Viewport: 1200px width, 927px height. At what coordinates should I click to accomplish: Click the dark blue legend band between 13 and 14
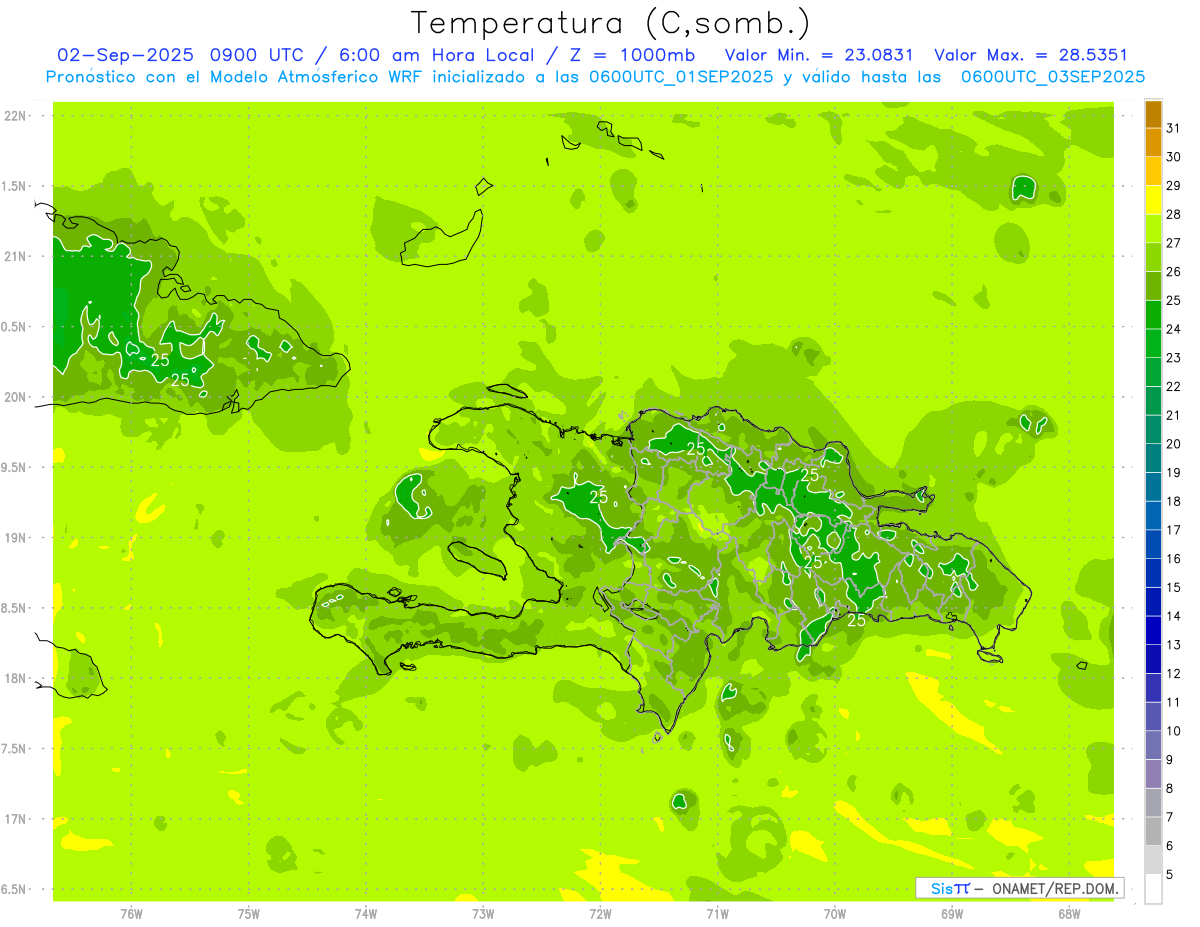1153,631
